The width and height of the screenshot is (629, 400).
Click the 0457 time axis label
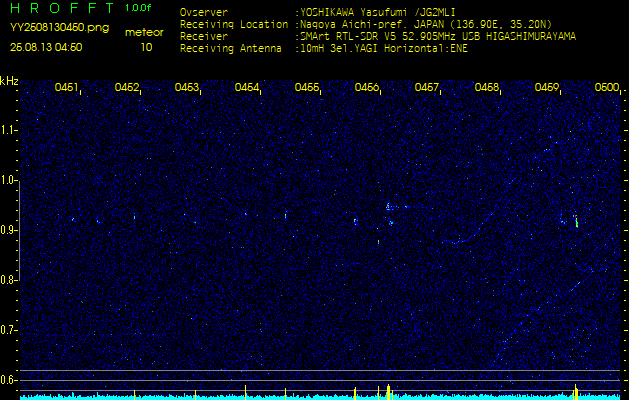point(426,87)
